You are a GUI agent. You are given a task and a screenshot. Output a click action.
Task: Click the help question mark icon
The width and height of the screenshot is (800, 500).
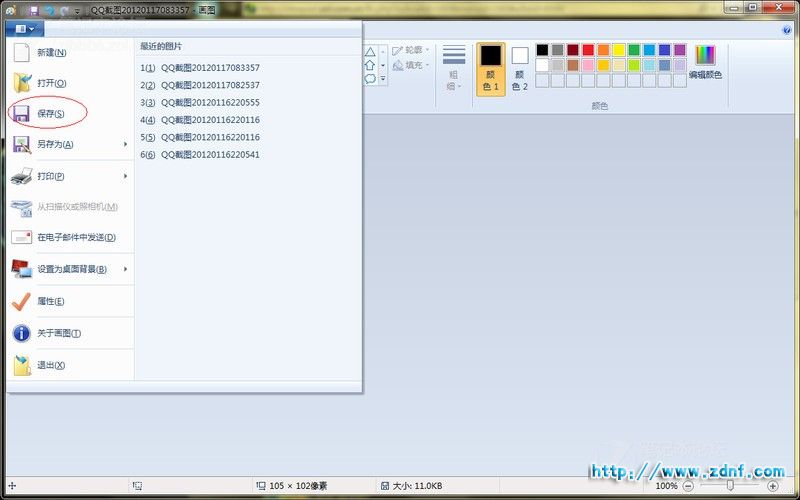786,30
